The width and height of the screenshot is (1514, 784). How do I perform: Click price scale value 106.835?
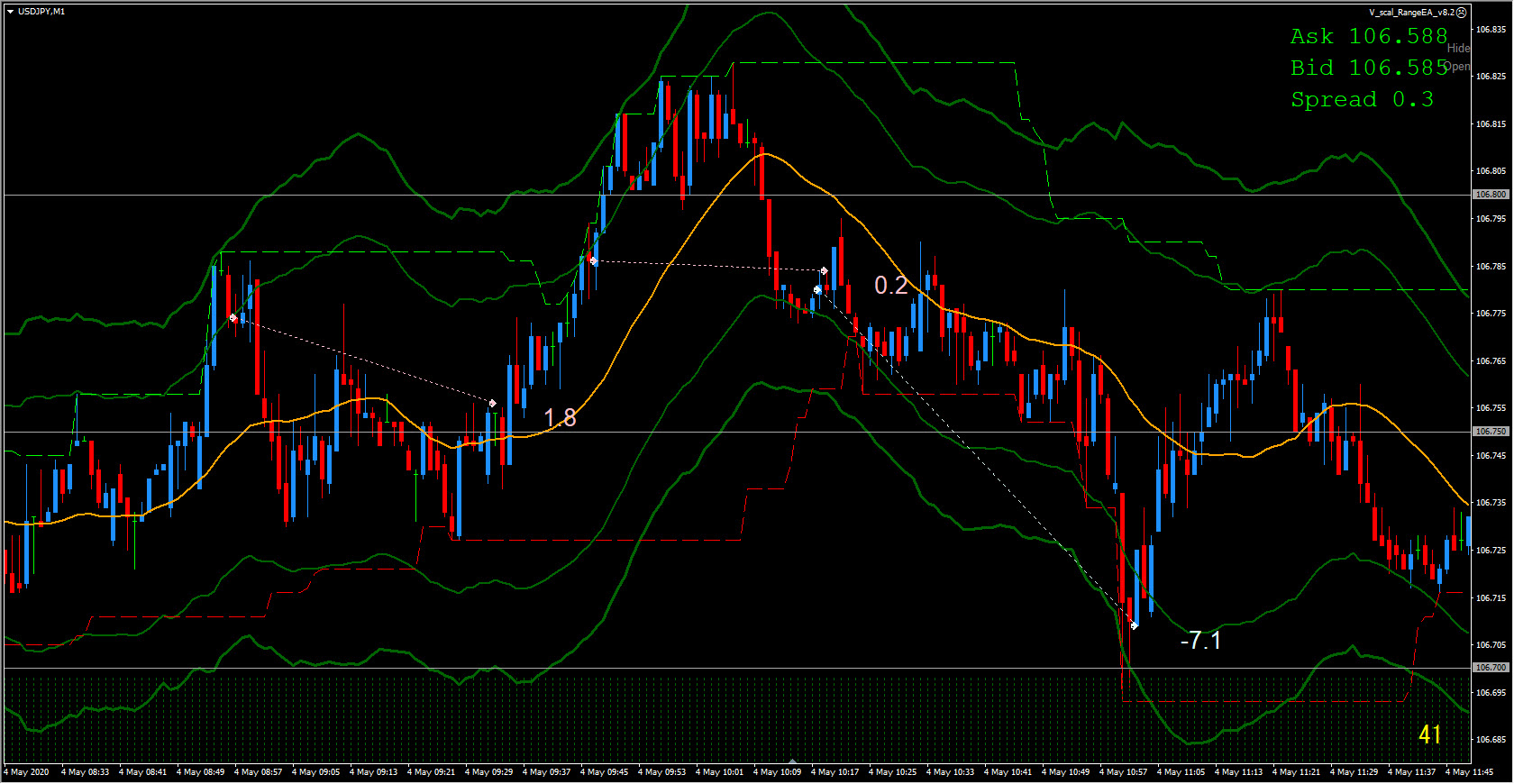(1491, 30)
